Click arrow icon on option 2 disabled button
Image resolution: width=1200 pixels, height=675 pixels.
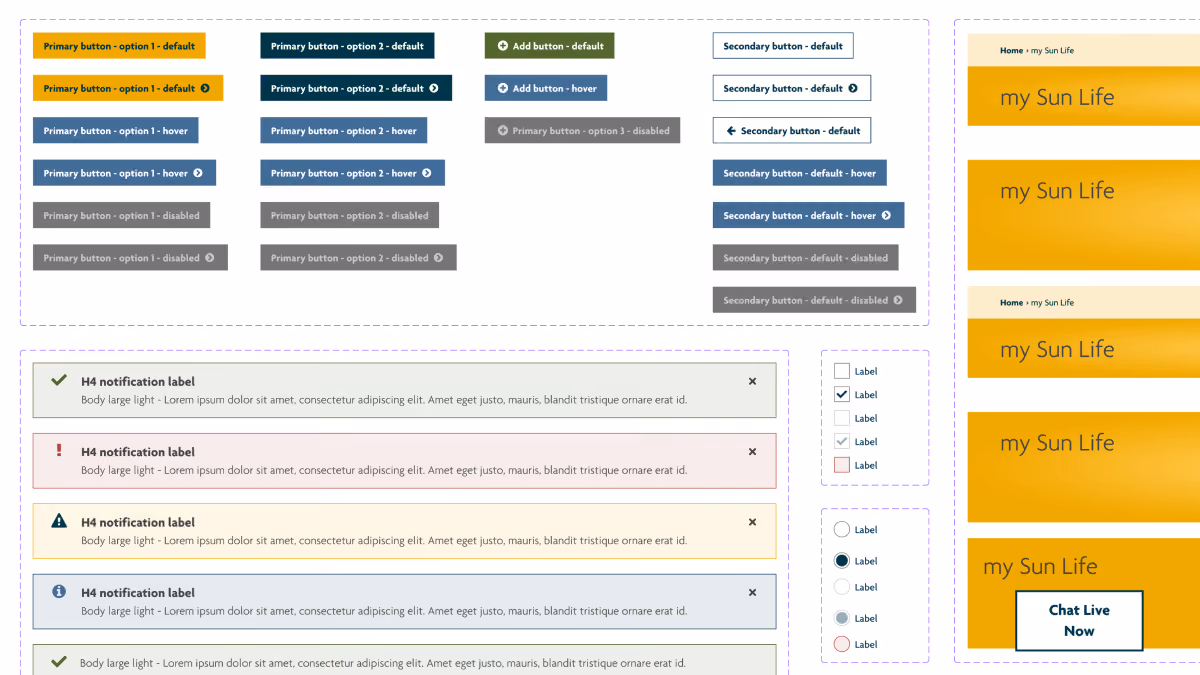coord(439,258)
